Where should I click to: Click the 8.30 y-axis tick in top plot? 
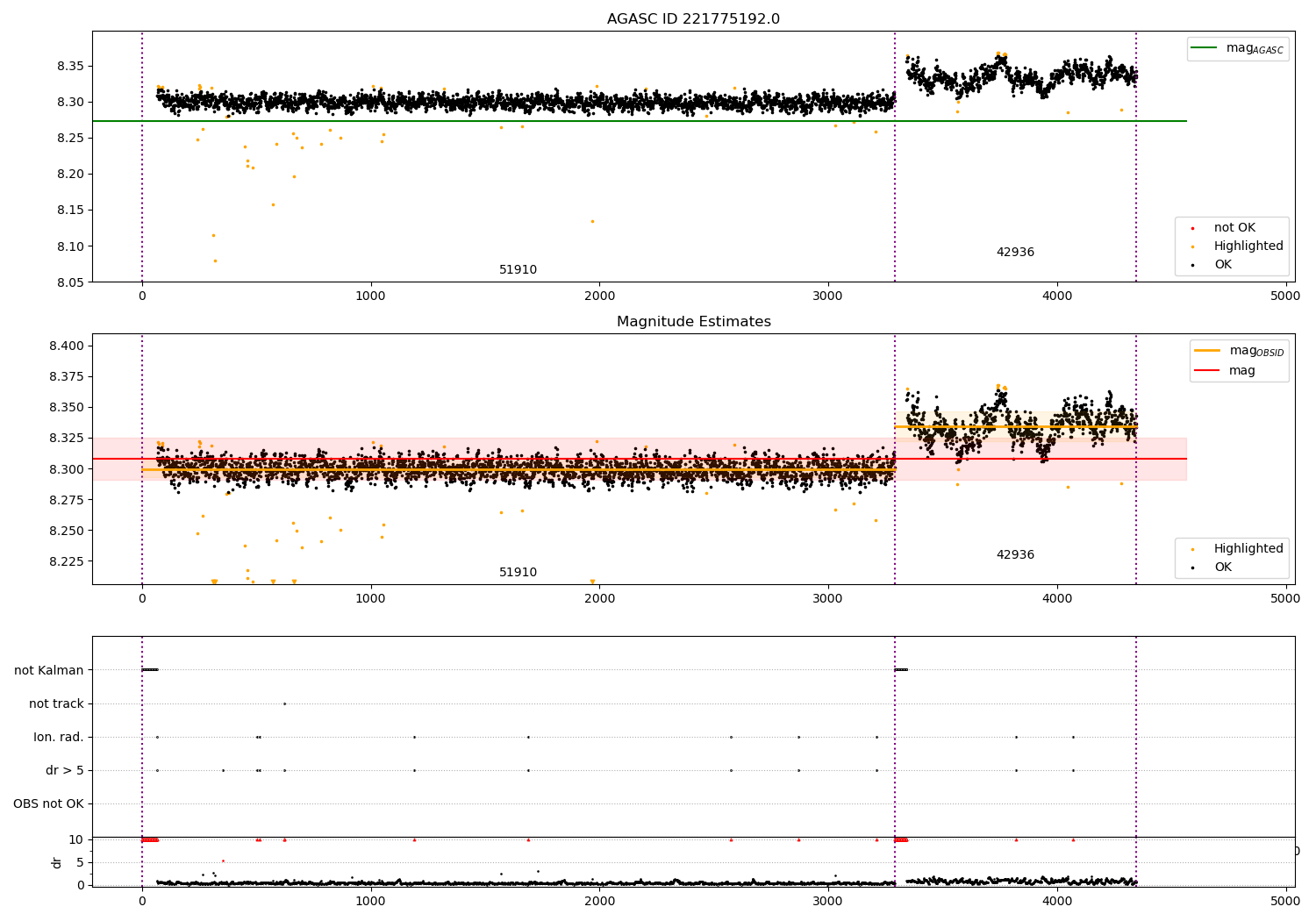(x=70, y=103)
